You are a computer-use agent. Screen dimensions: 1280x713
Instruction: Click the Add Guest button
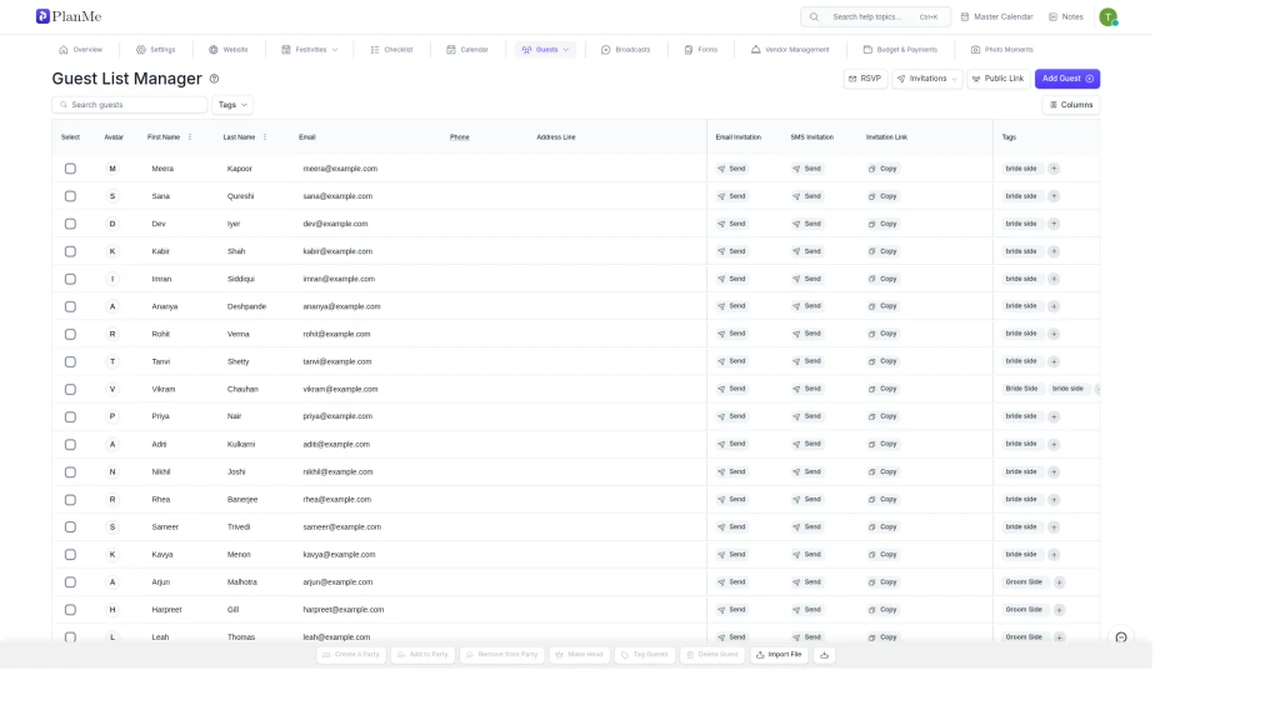point(1067,79)
